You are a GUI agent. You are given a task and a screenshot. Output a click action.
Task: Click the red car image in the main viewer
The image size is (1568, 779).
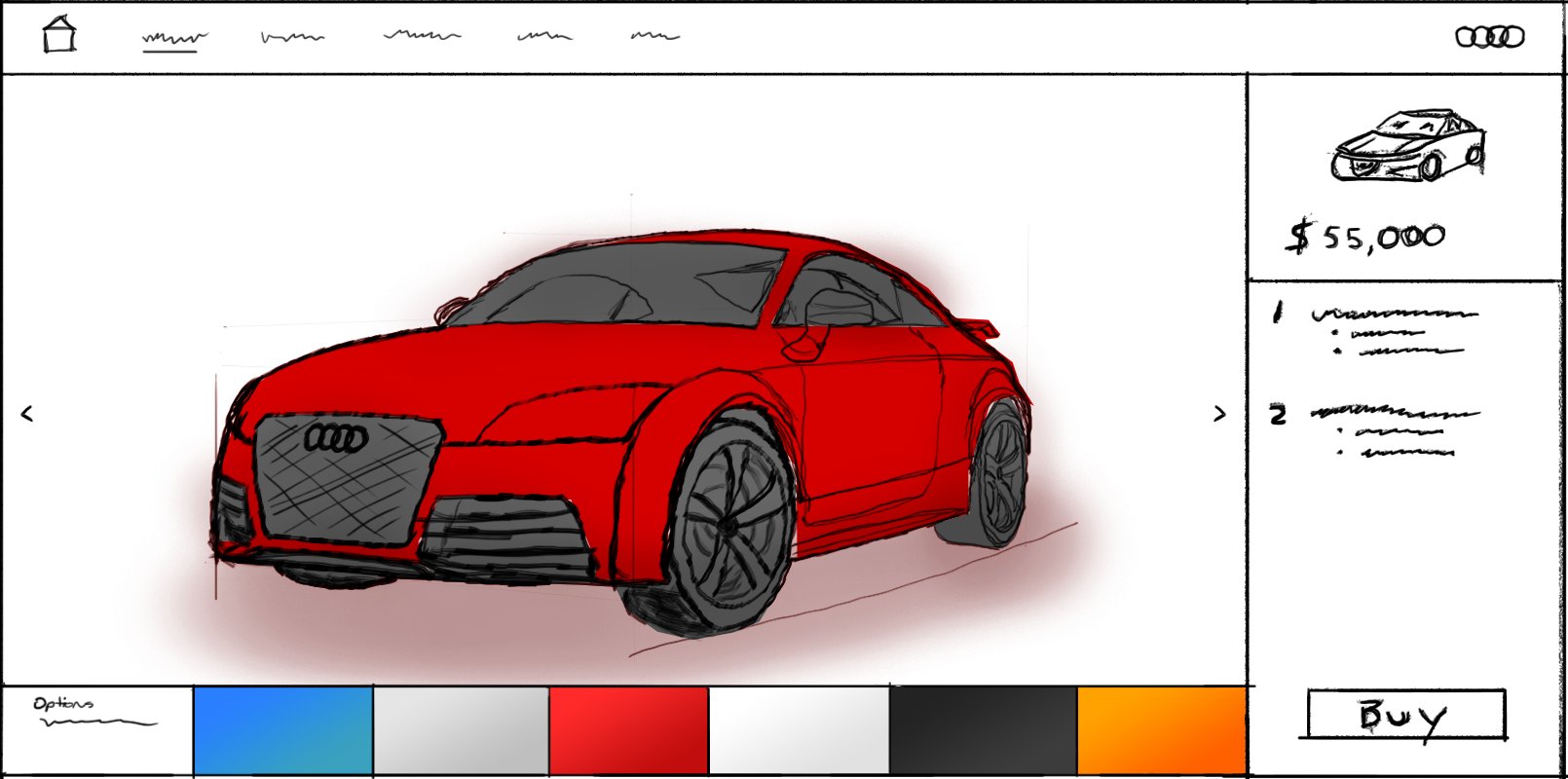coord(620,433)
